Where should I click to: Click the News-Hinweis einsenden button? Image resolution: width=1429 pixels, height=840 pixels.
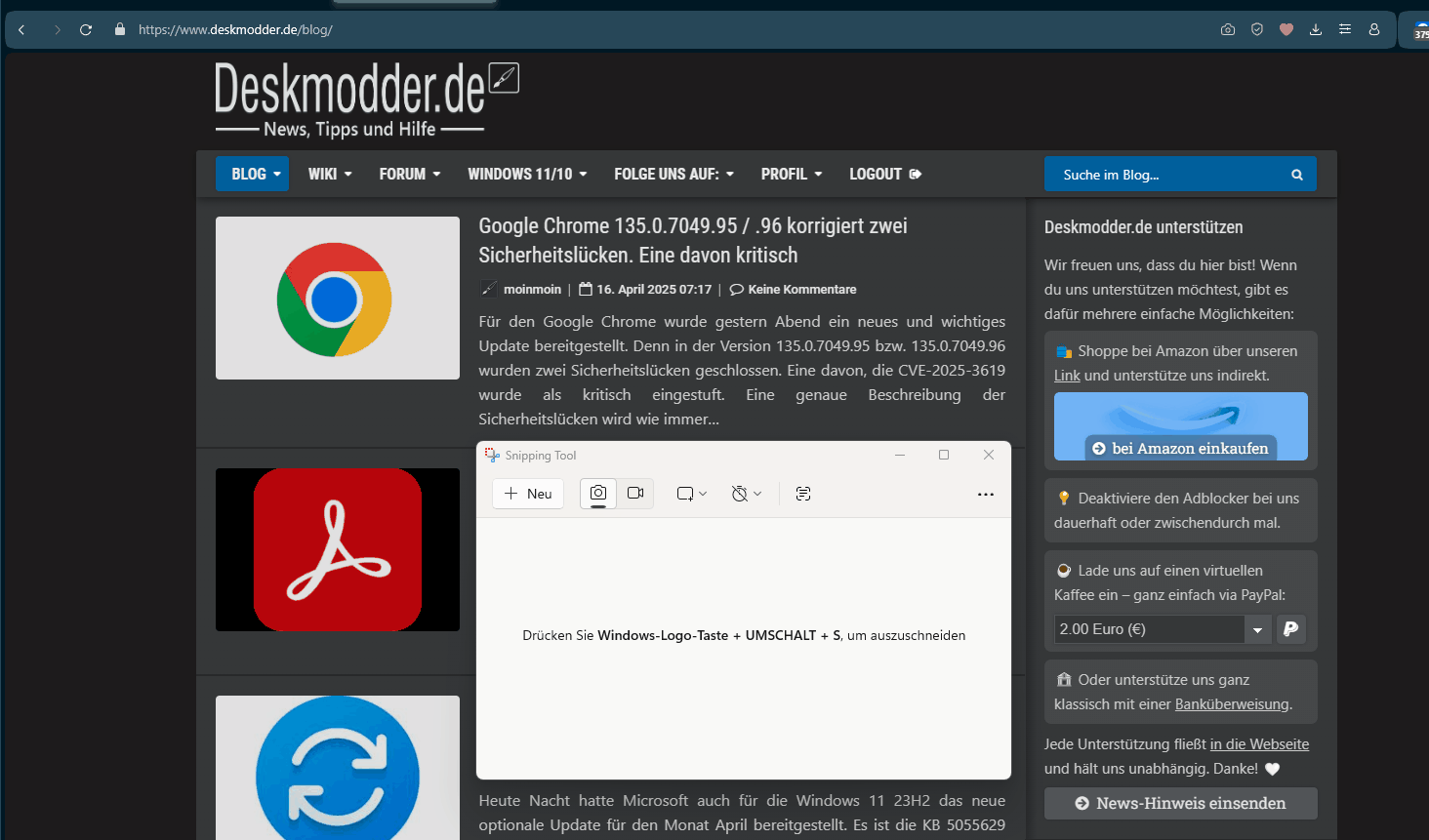pos(1181,803)
